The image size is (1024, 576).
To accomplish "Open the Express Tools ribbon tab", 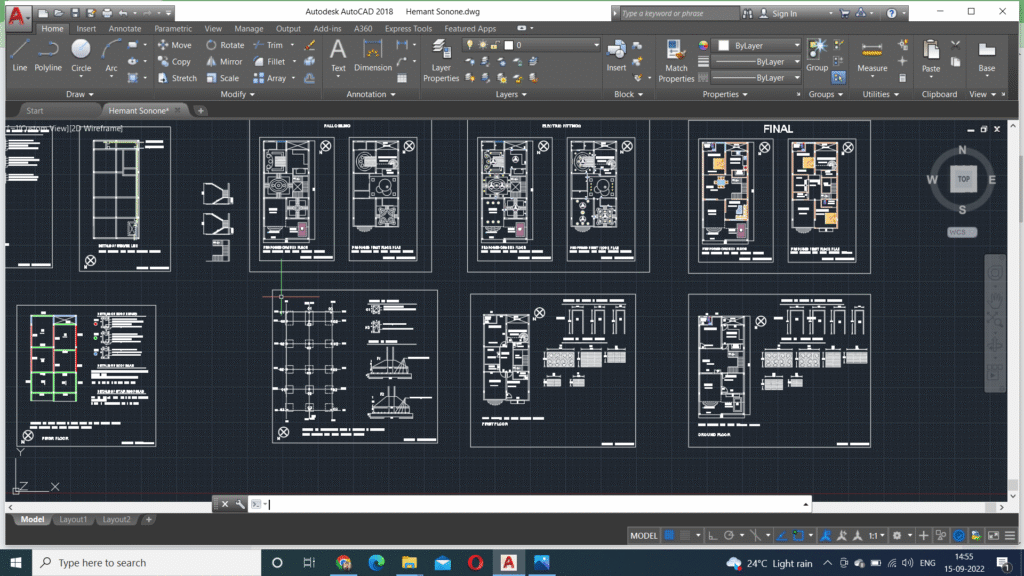I will coord(408,29).
